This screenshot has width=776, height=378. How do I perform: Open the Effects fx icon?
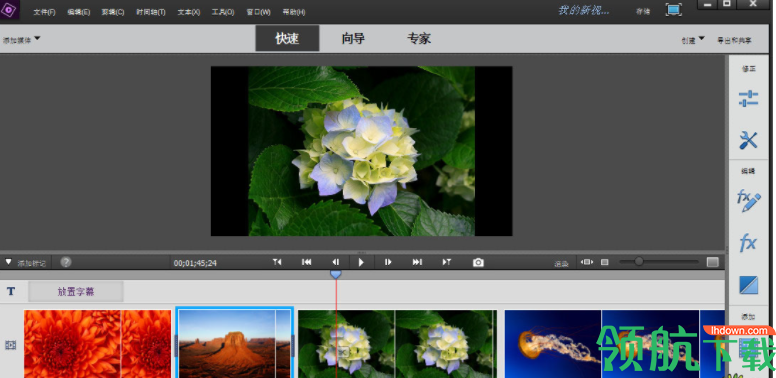pos(748,243)
